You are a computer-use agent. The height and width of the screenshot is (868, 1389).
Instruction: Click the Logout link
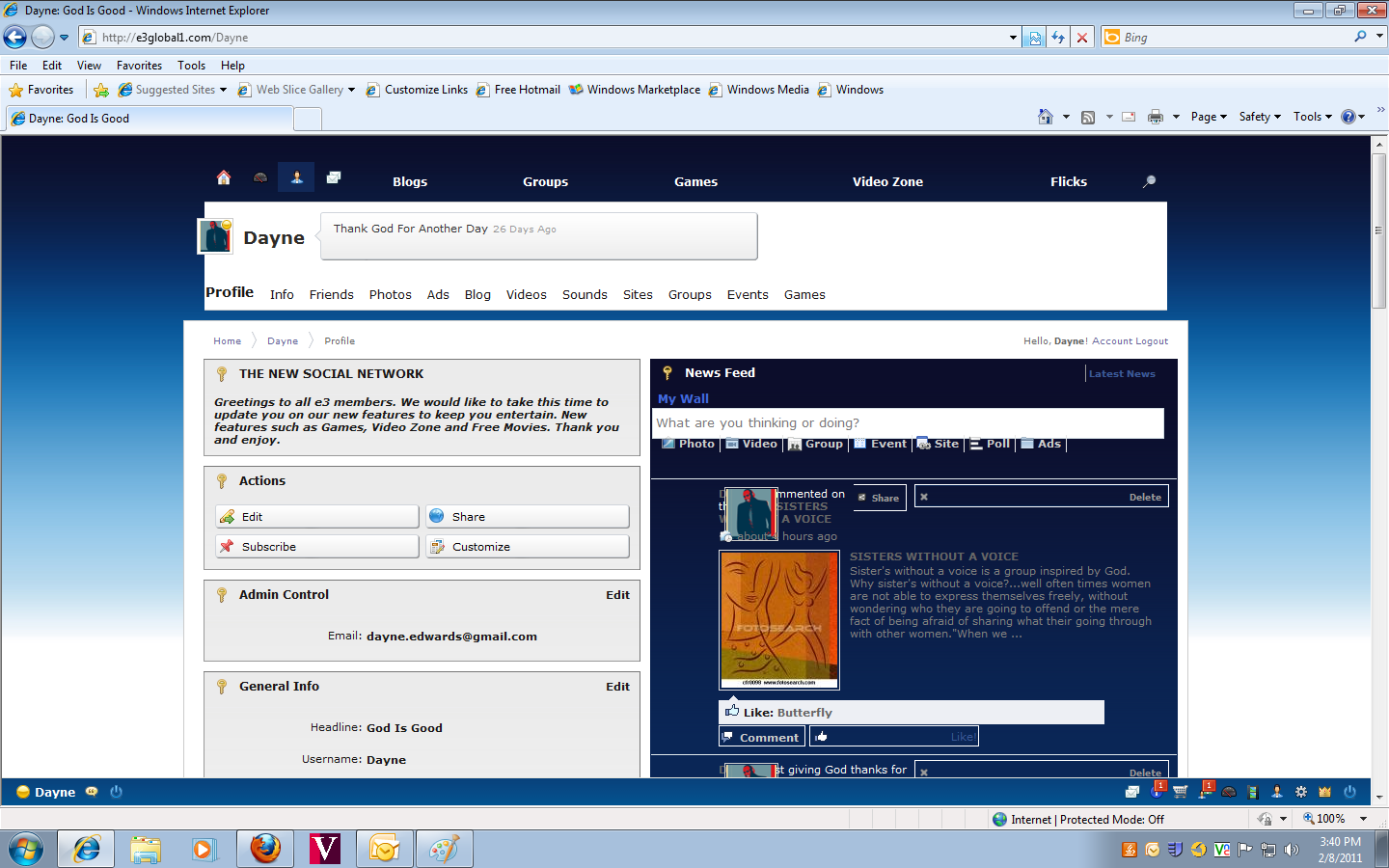[1152, 341]
